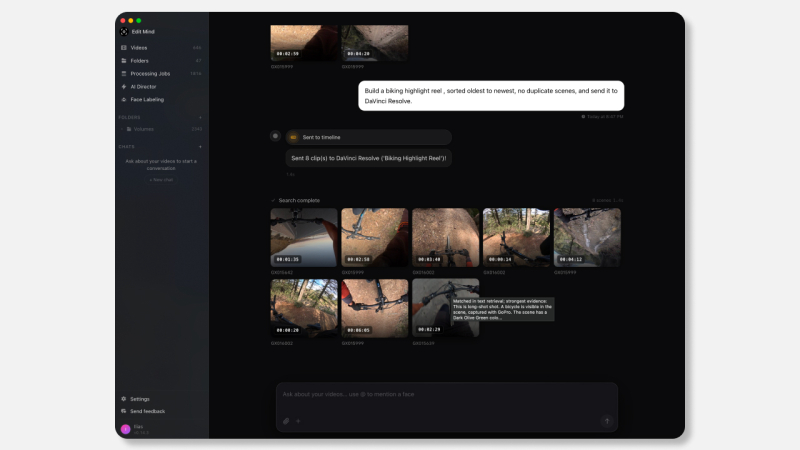Image resolution: width=800 pixels, height=450 pixels.
Task: Add a folder with FOLDERS plus icon
Action: [200, 117]
